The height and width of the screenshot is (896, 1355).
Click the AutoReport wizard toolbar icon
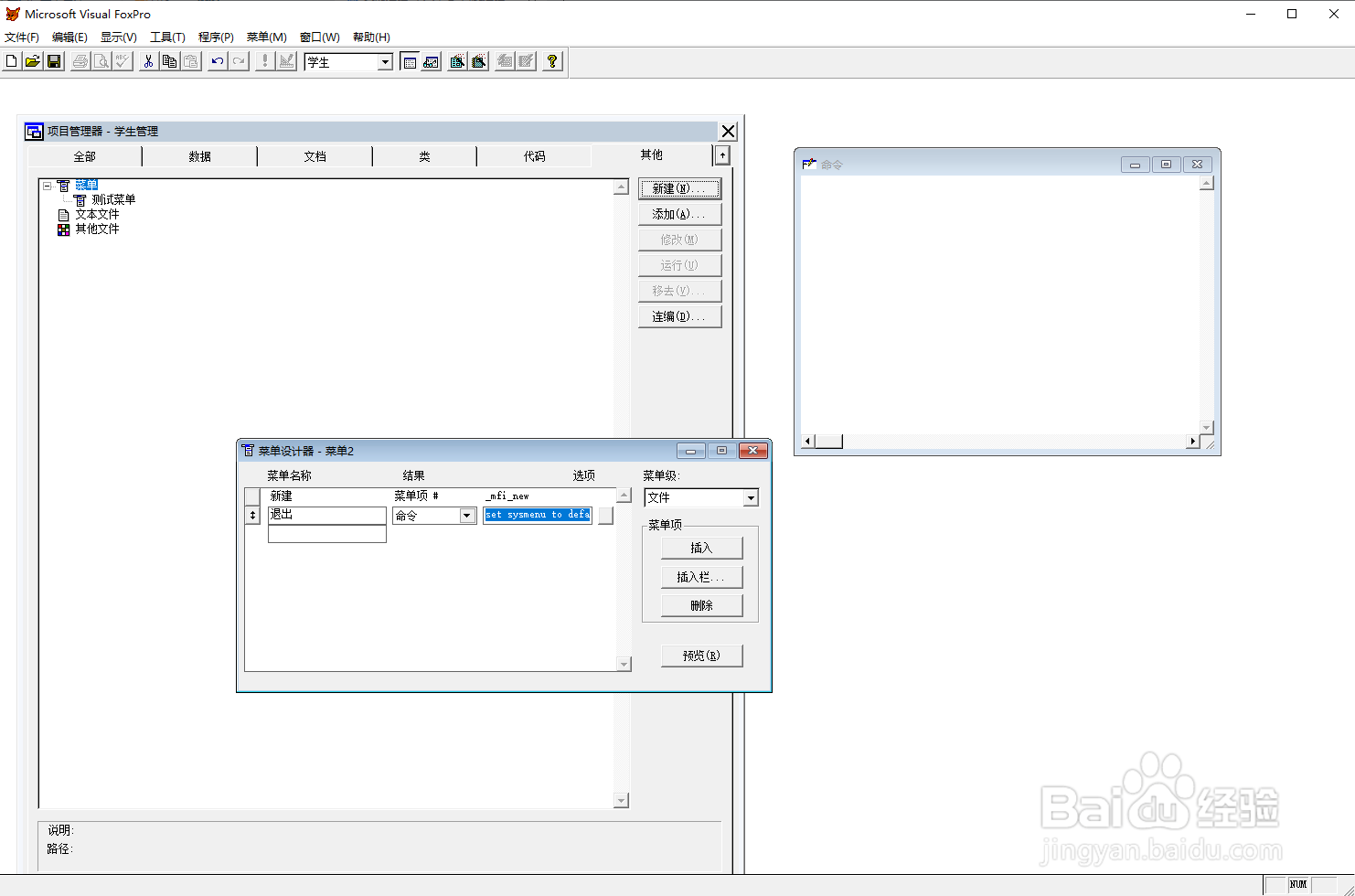point(526,61)
